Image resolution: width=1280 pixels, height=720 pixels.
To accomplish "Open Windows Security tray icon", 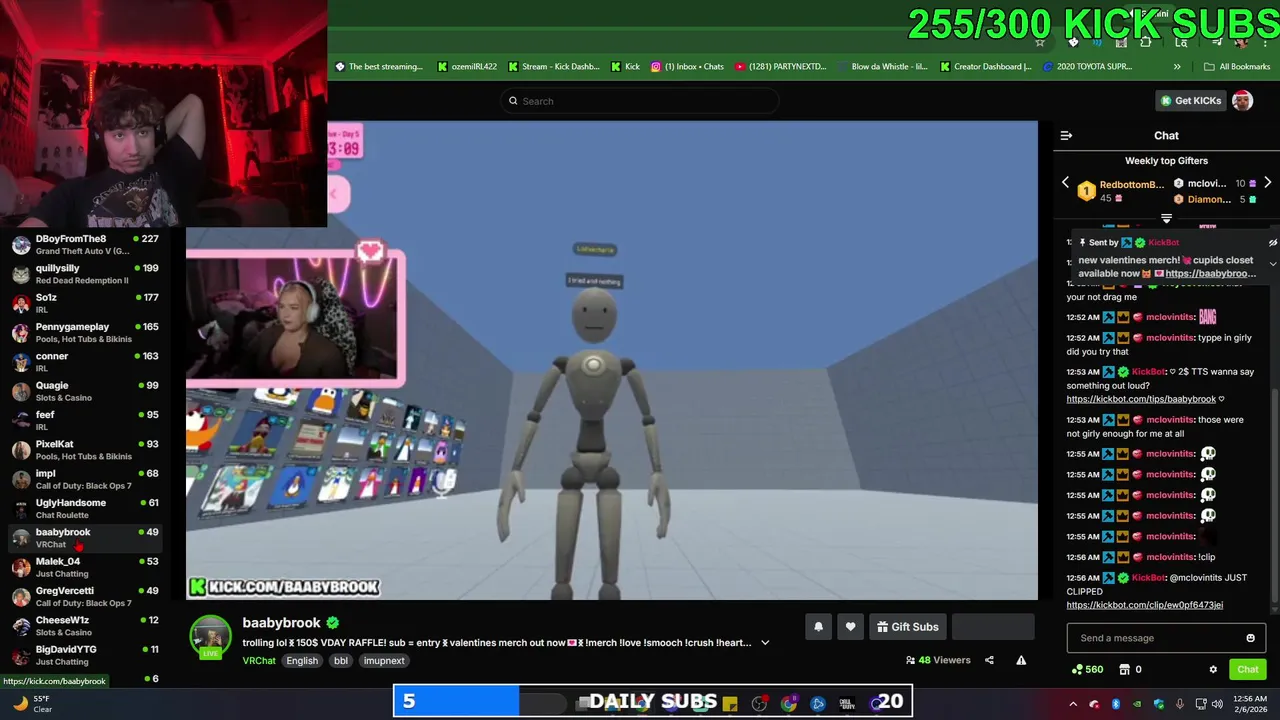I will pyautogui.click(x=1159, y=704).
